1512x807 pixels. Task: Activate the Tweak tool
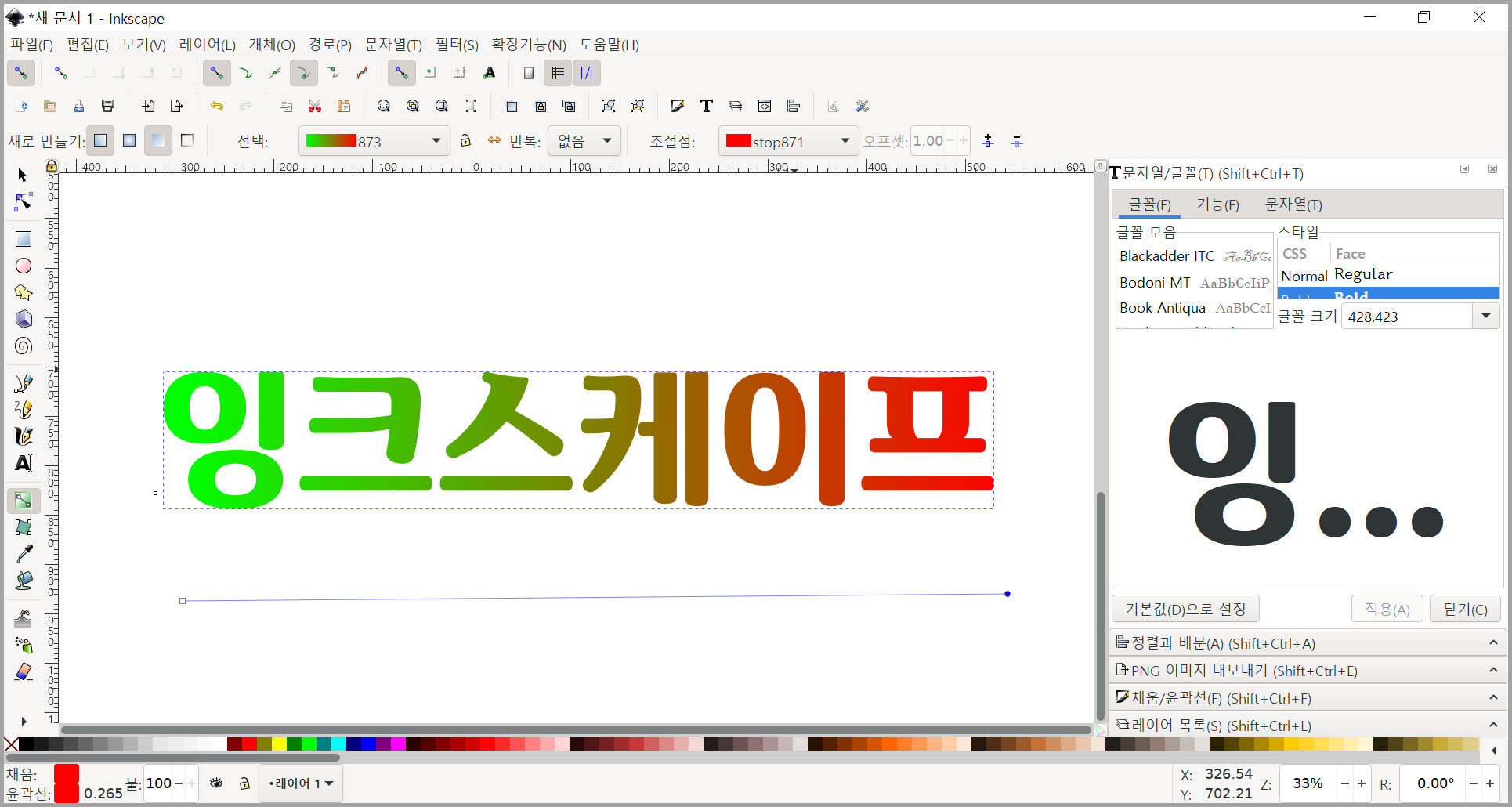[24, 618]
